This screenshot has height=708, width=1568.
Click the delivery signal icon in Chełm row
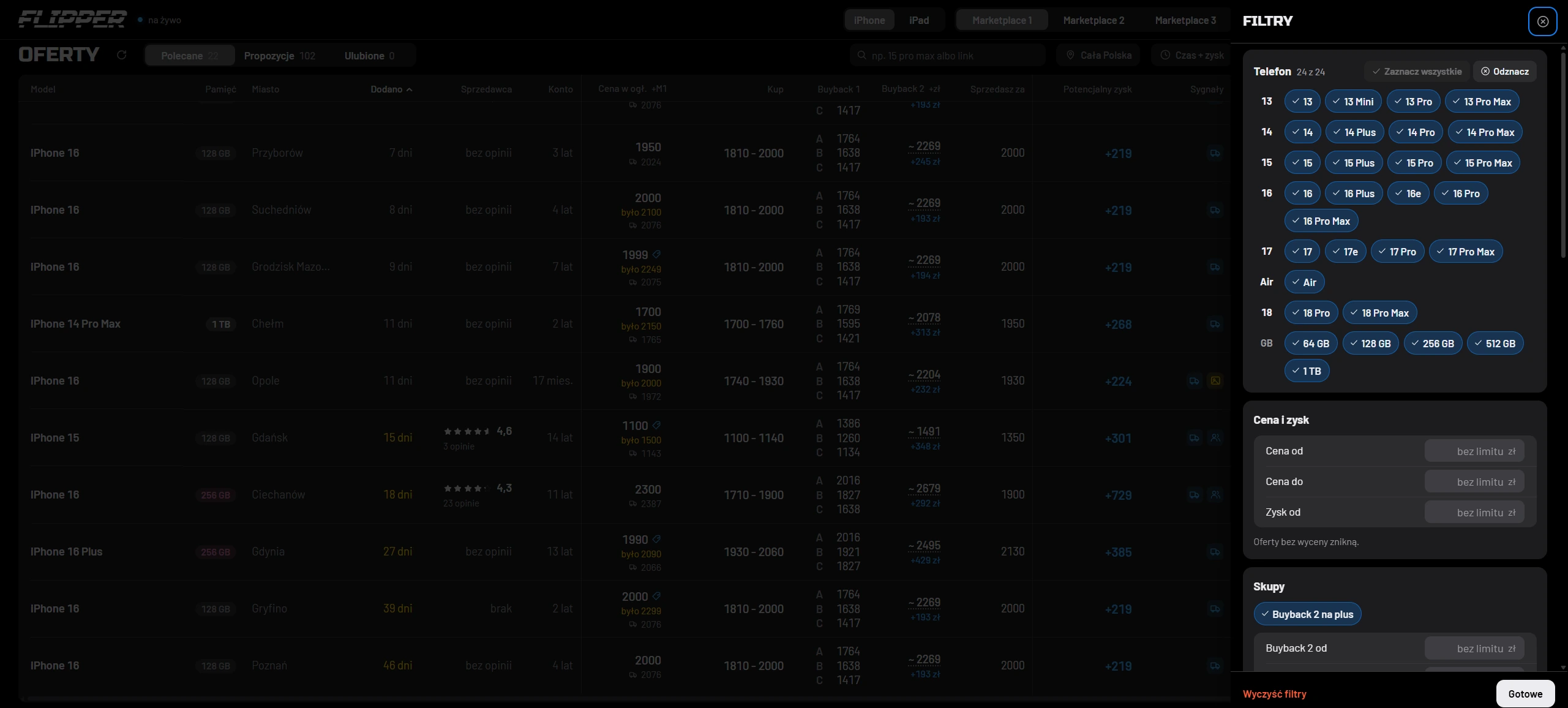tap(1215, 324)
